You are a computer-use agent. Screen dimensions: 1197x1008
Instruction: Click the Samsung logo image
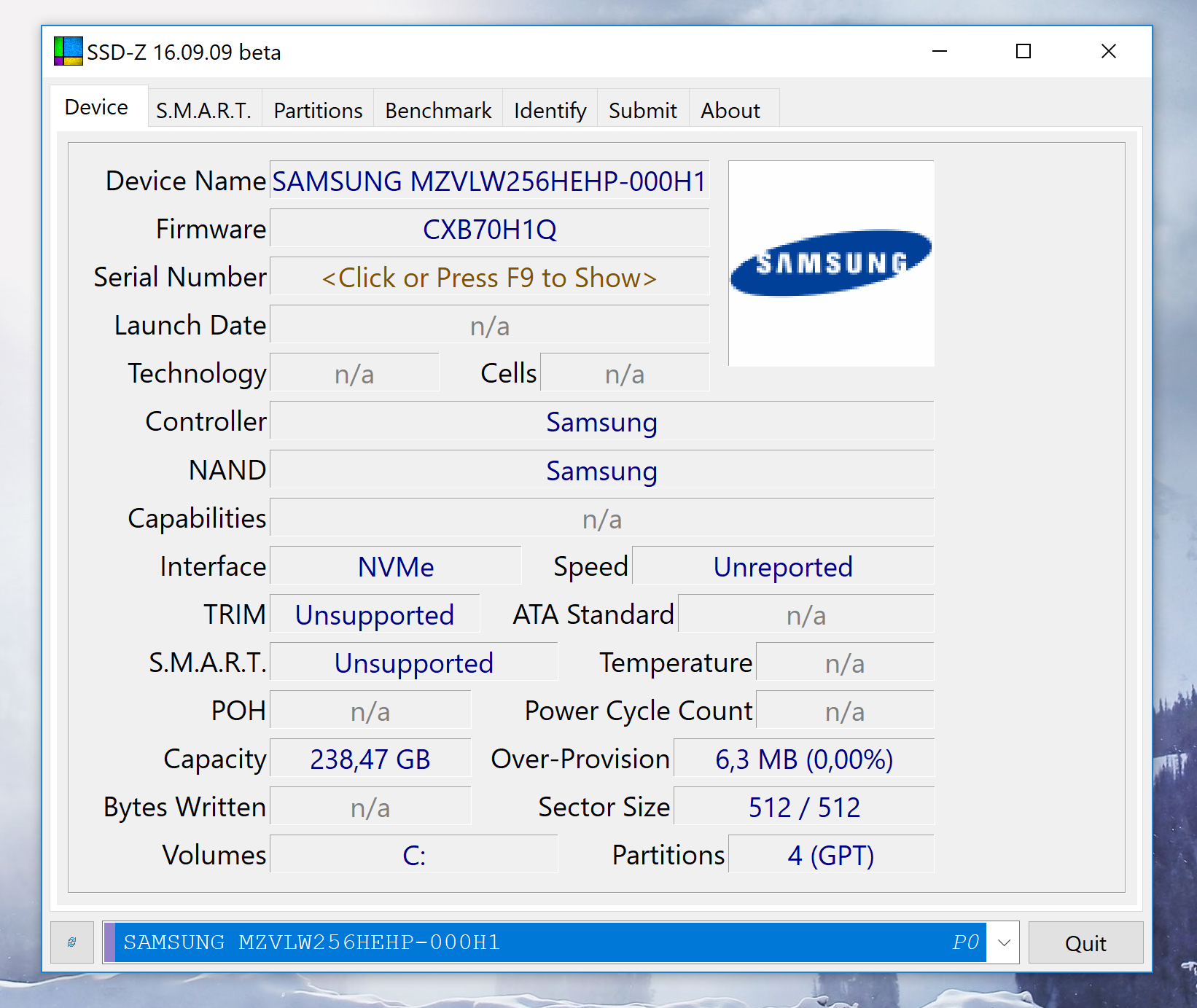click(x=831, y=263)
